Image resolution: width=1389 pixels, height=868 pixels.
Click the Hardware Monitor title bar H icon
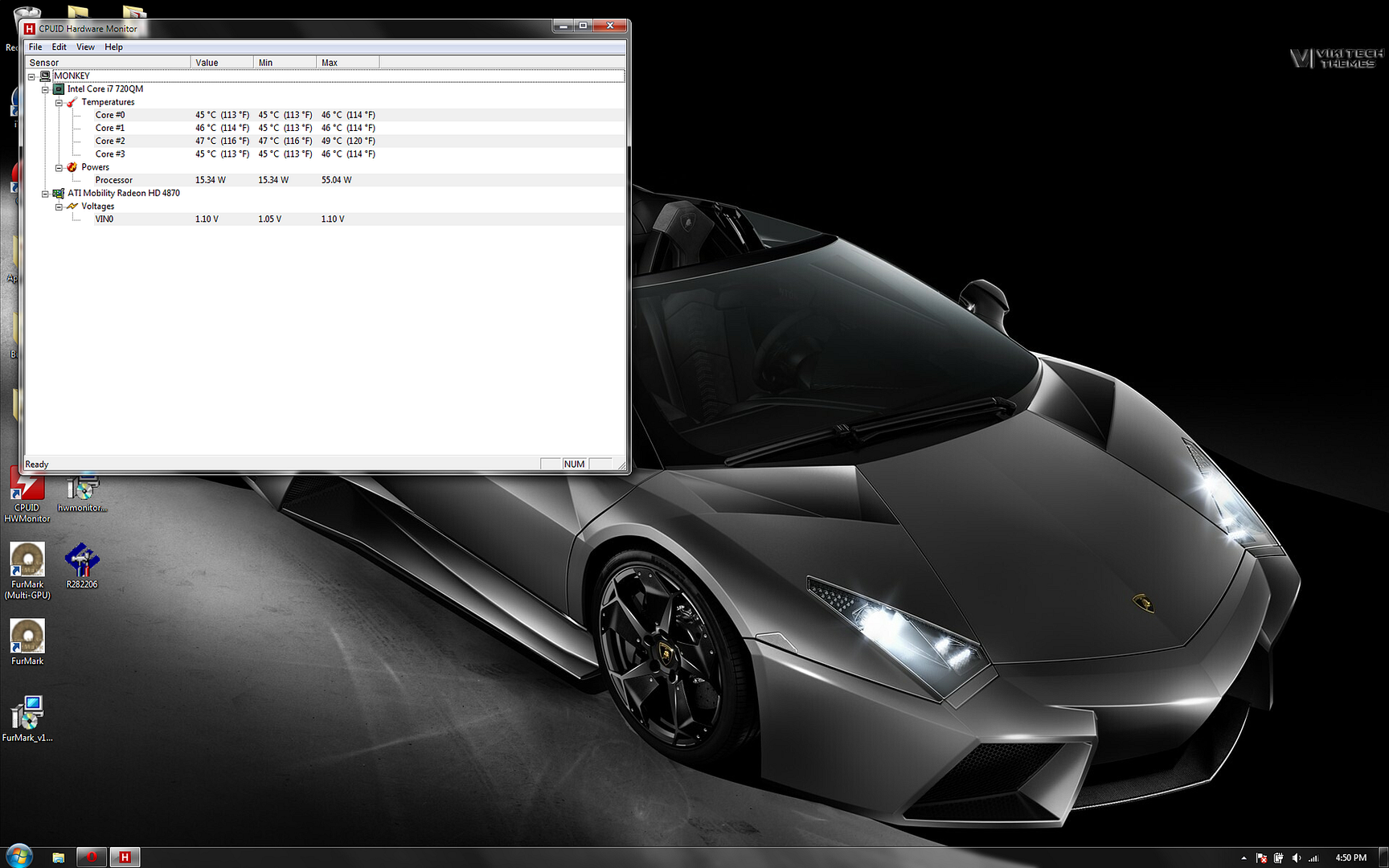(30, 29)
